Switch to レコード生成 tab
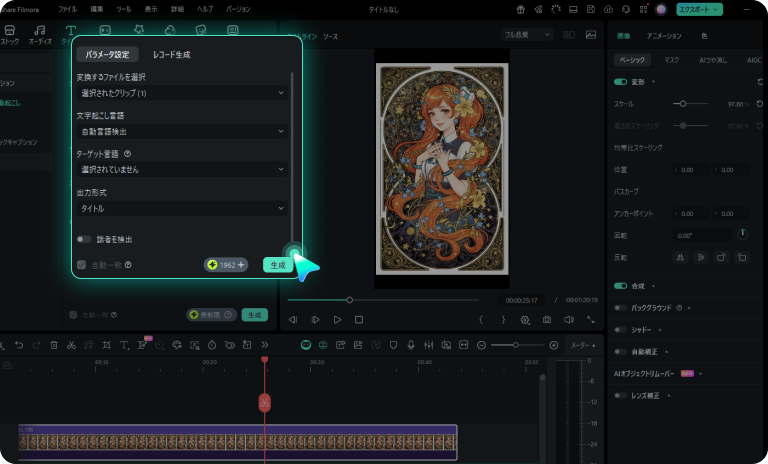Image resolution: width=768 pixels, height=464 pixels. tap(171, 54)
